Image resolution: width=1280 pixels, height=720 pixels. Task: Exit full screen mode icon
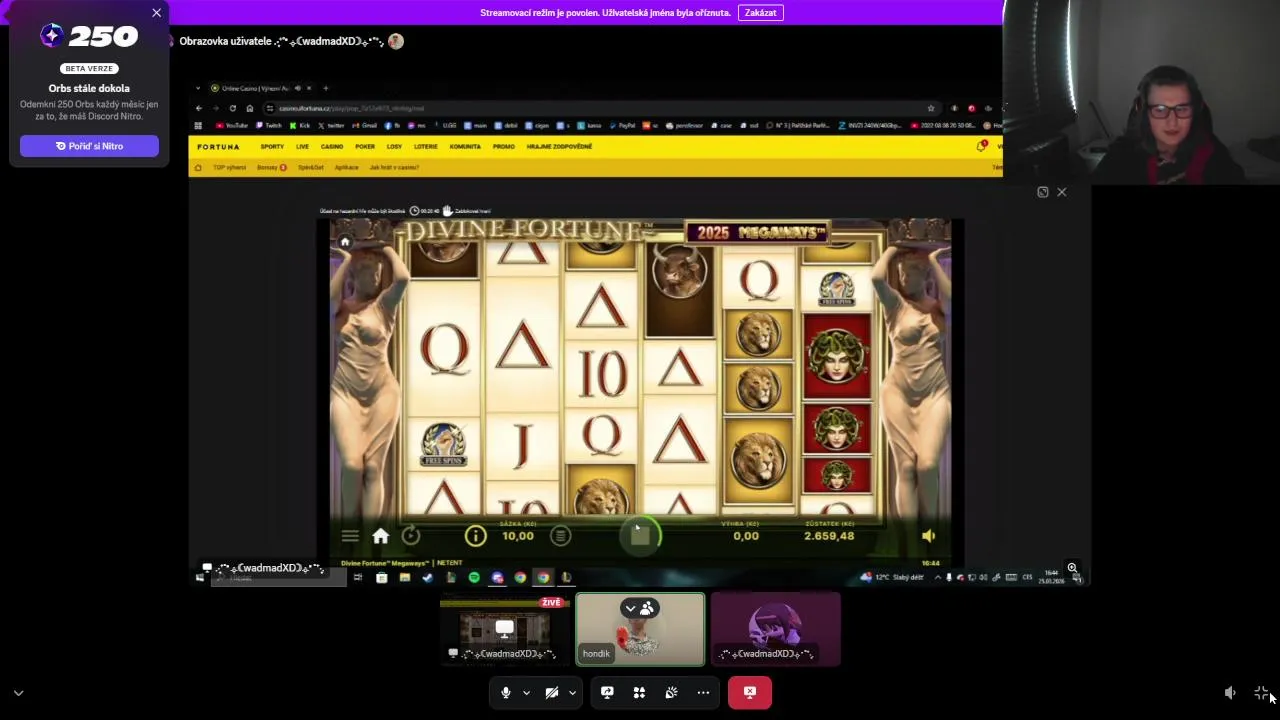[x=1261, y=692]
